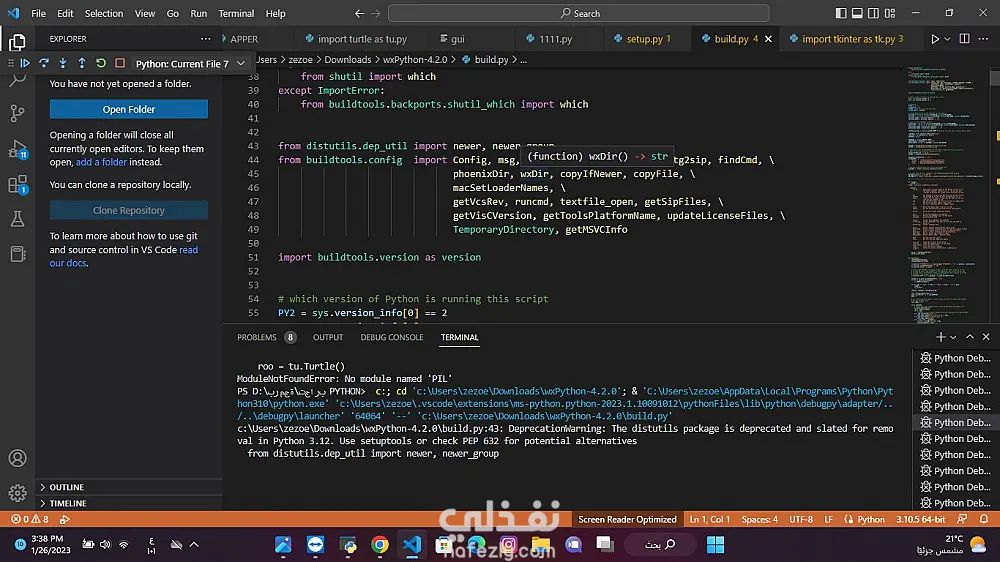Select Python interpreter 3.10.5 64-bit

click(x=920, y=519)
